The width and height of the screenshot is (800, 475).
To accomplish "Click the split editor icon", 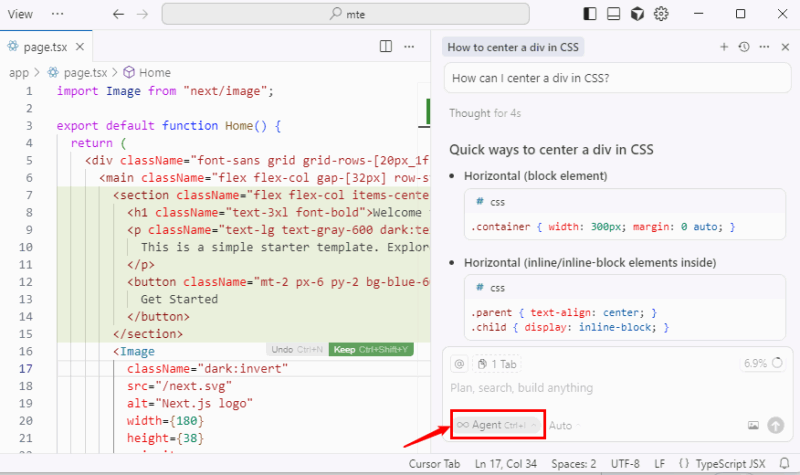I will [x=386, y=46].
